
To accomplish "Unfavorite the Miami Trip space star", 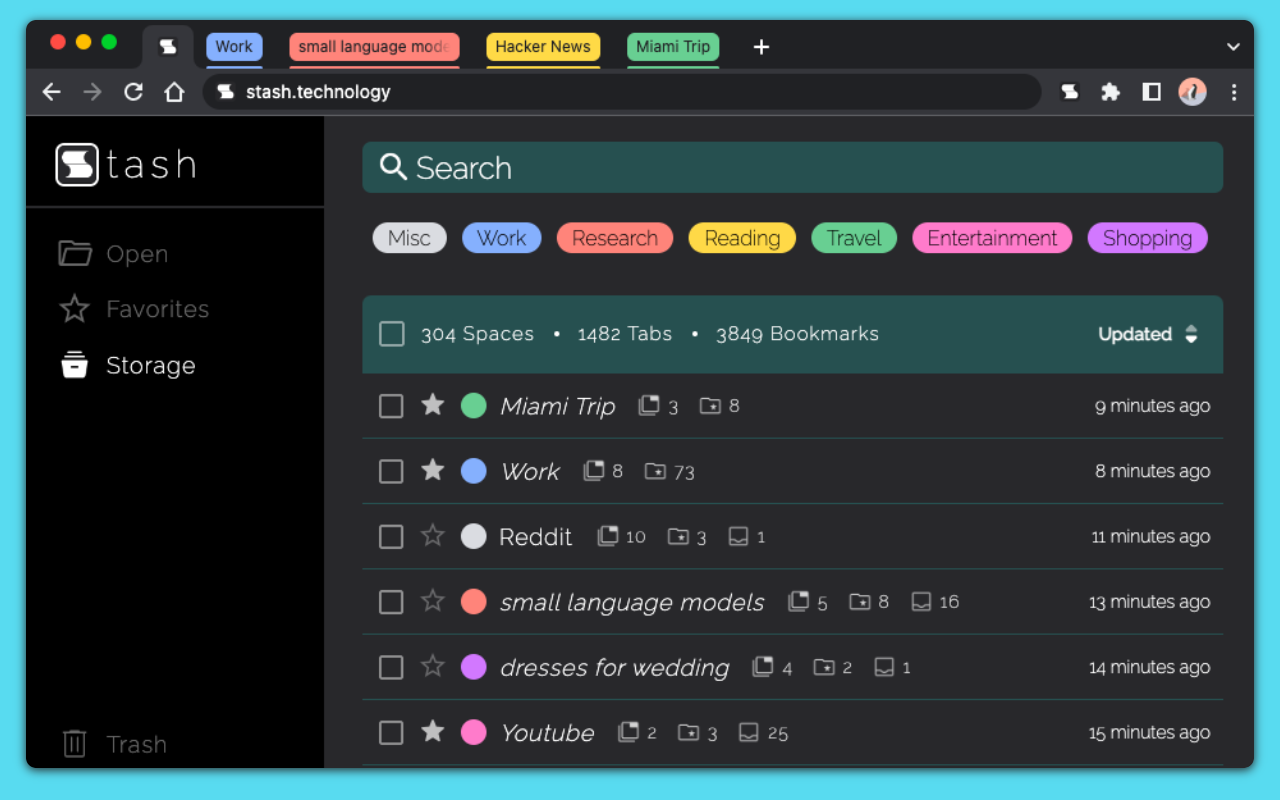I will [x=432, y=405].
